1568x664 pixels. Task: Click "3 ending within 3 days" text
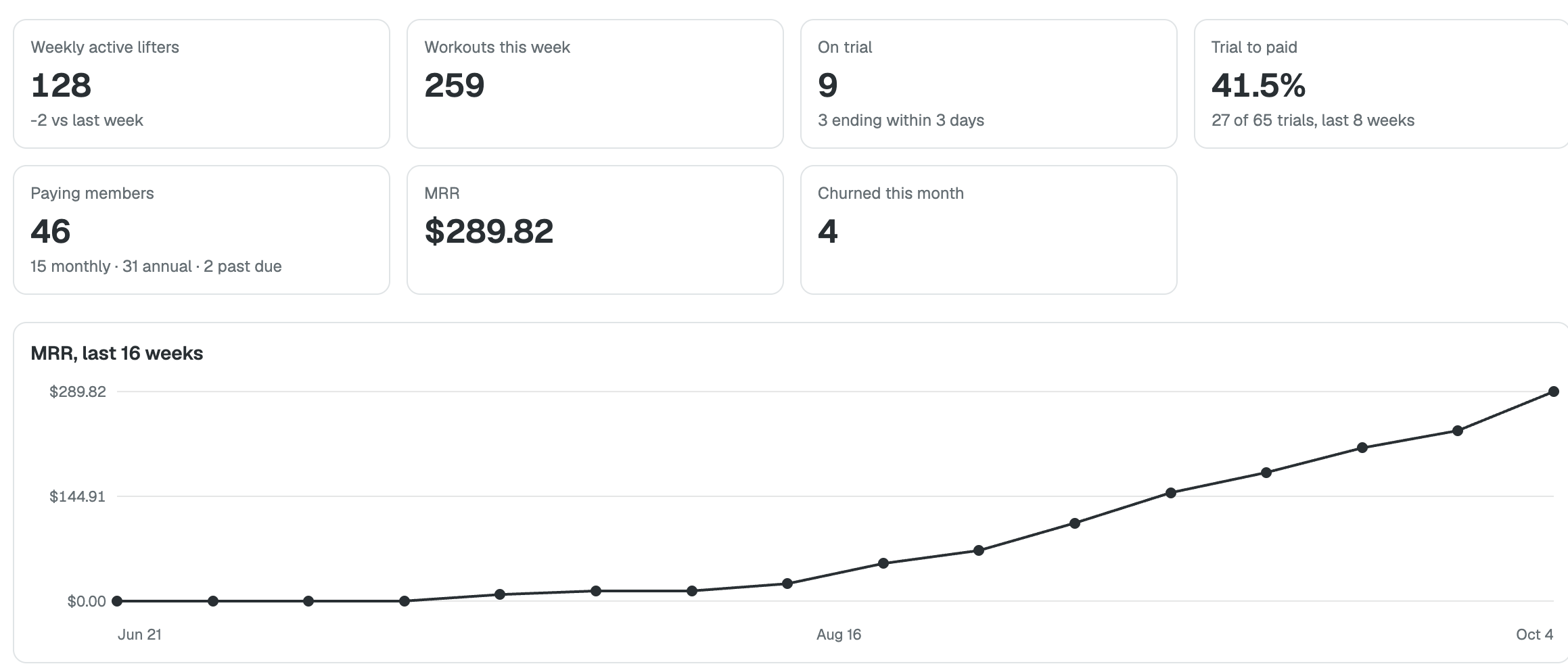click(901, 120)
